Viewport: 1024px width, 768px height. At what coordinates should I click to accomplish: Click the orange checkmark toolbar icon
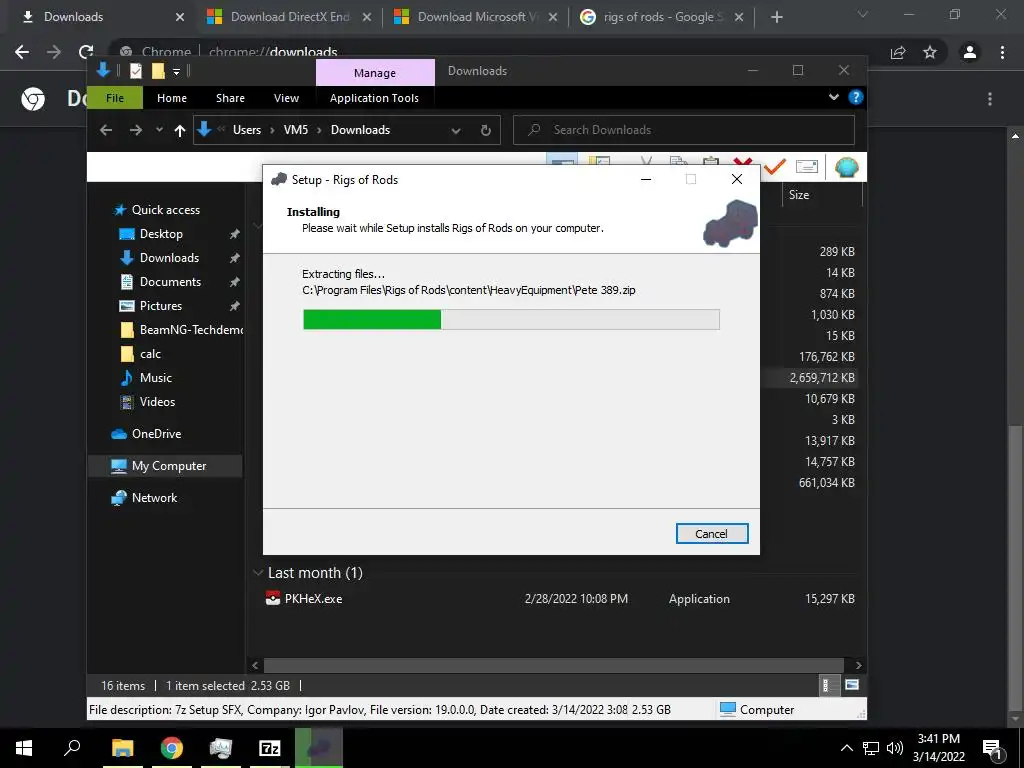point(775,166)
